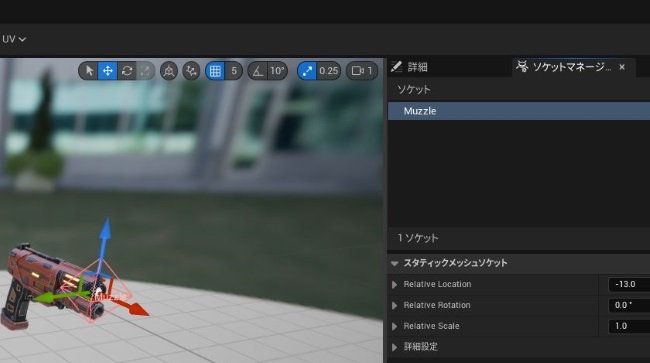Open camera speed setting
This screenshot has width=650, height=363.
click(x=362, y=71)
